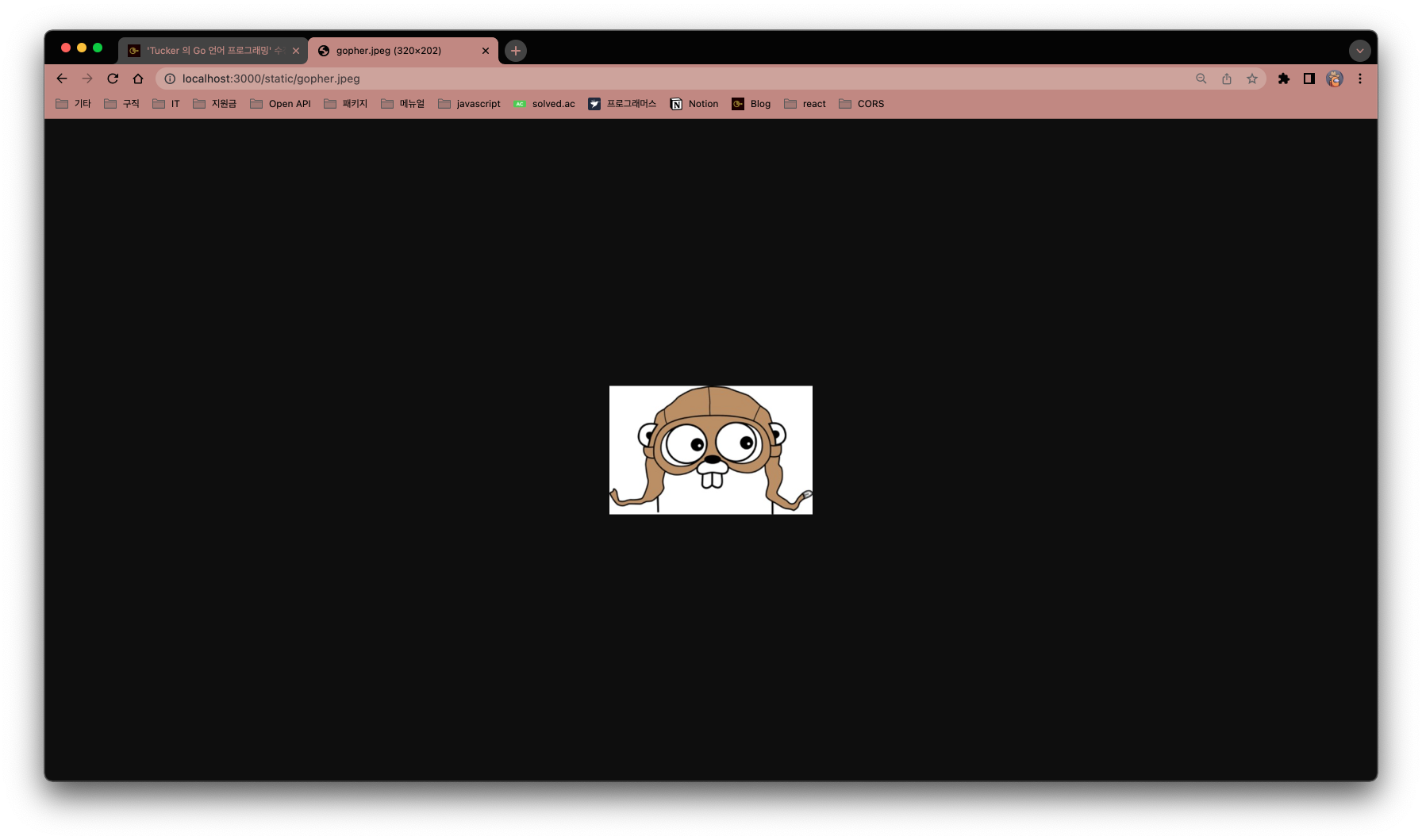This screenshot has height=840, width=1422.
Task: Reload the gopher.jpeg page
Action: pyautogui.click(x=113, y=79)
